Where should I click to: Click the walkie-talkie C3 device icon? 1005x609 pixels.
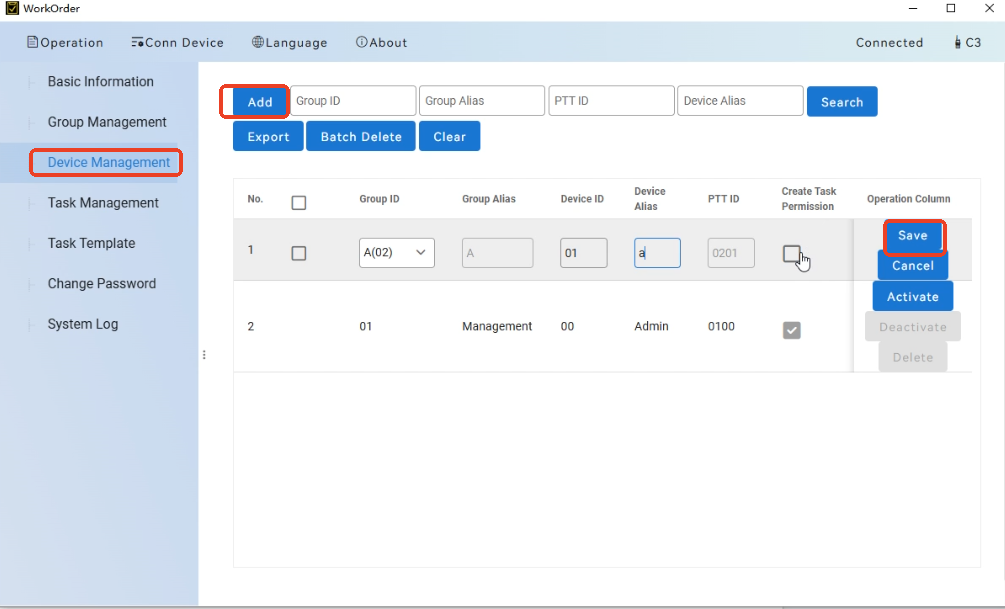click(x=958, y=43)
